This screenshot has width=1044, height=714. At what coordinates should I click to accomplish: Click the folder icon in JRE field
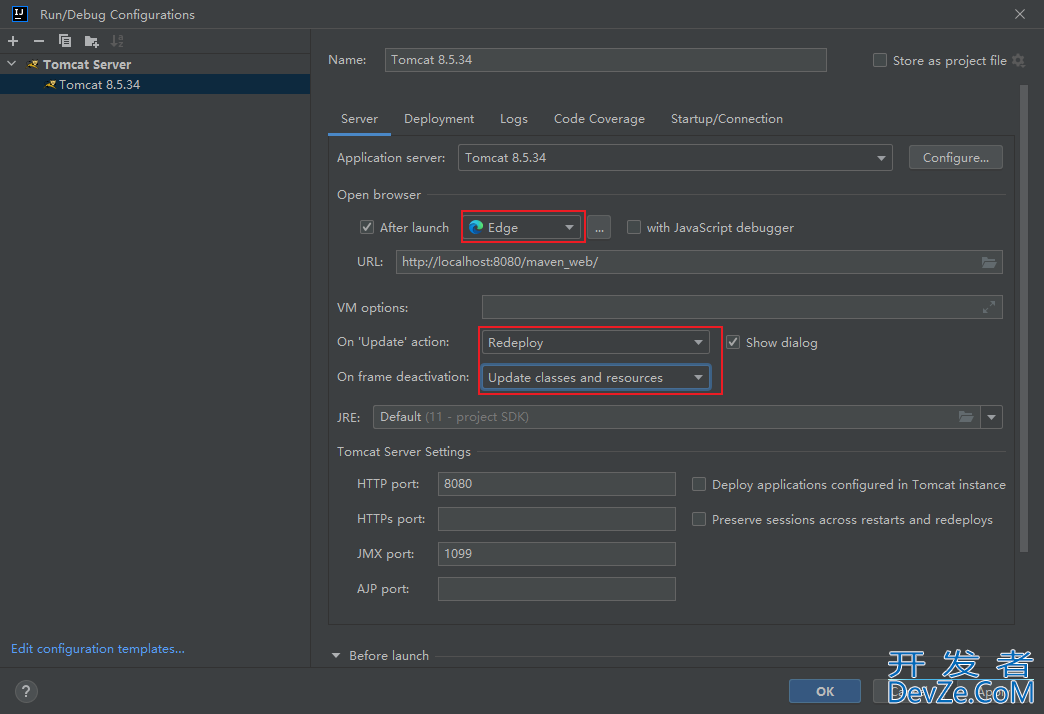coord(966,417)
